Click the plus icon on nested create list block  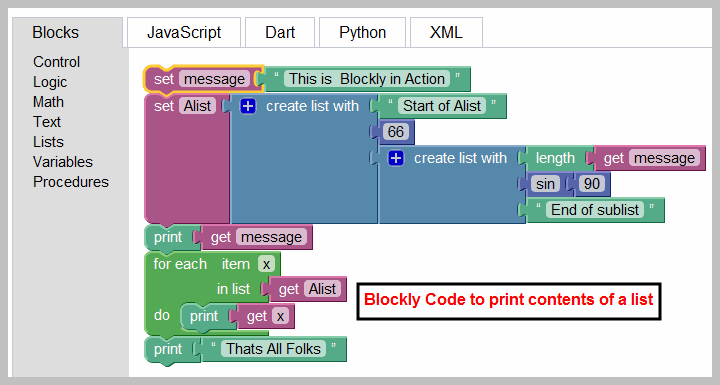point(396,158)
